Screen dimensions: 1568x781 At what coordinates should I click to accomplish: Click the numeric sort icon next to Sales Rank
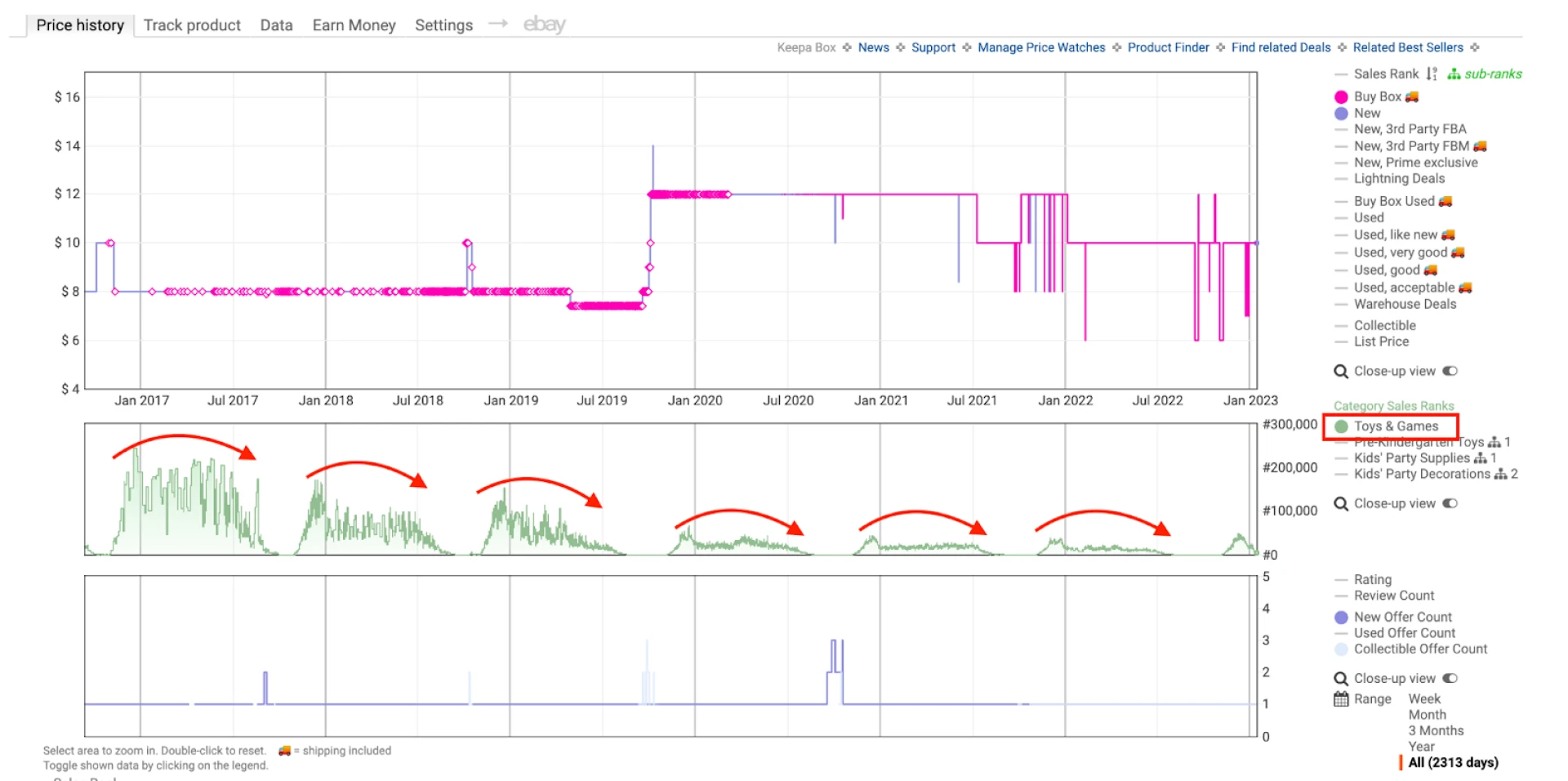tap(1430, 74)
